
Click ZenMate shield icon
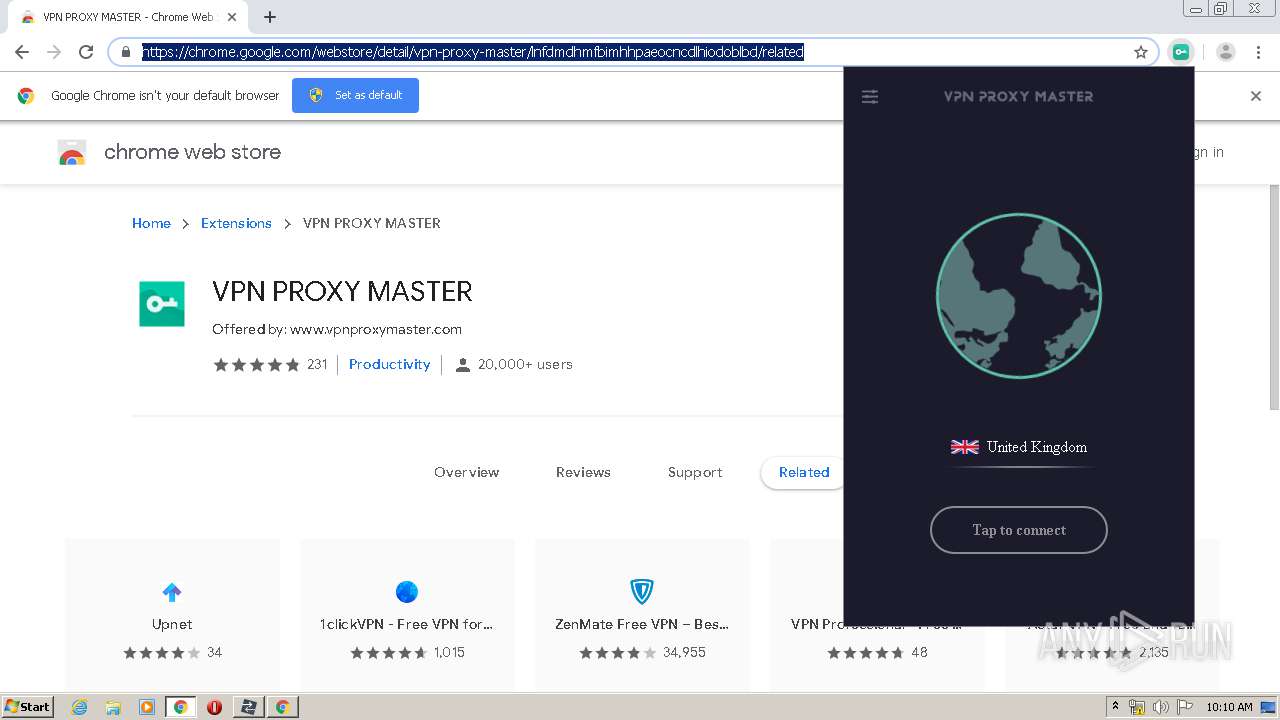642,591
